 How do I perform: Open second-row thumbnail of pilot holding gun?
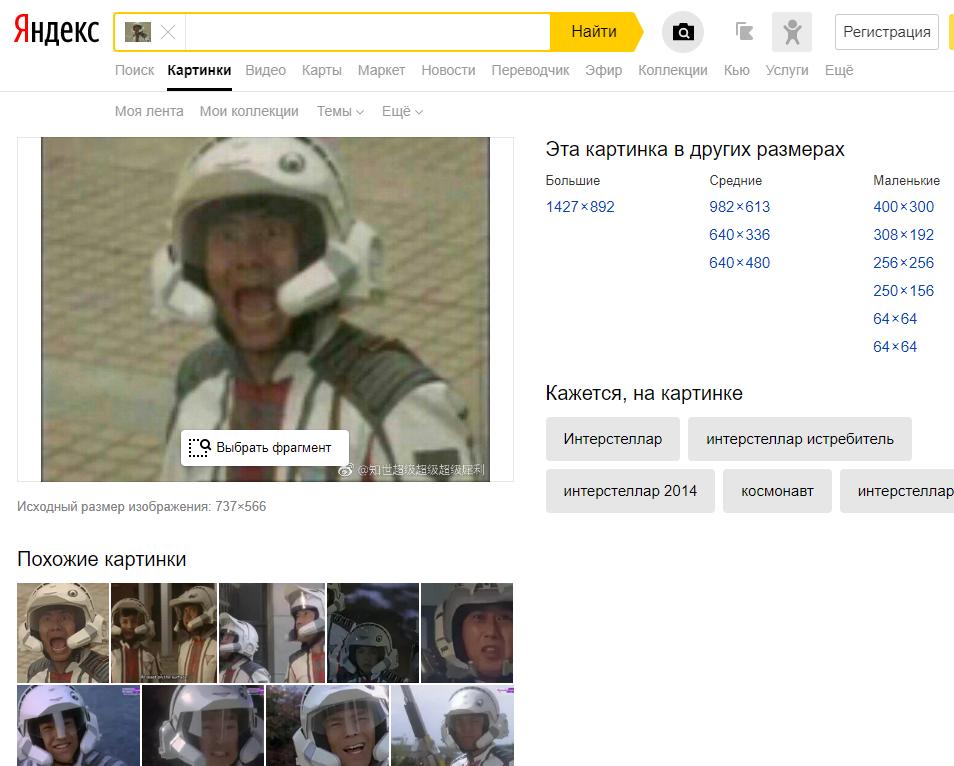(x=453, y=725)
